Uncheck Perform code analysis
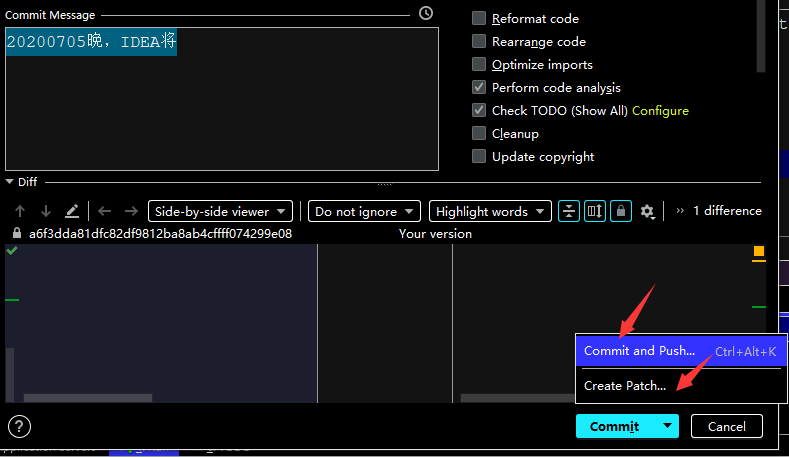 (479, 88)
